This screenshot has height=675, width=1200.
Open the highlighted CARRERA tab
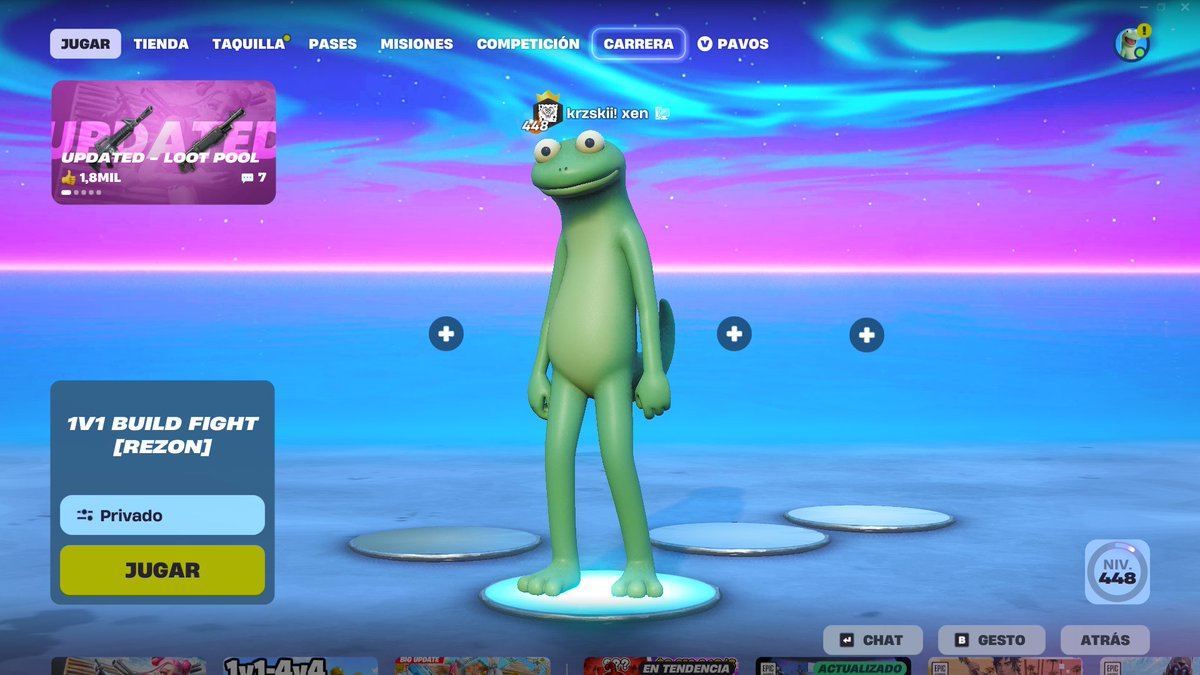pos(639,44)
